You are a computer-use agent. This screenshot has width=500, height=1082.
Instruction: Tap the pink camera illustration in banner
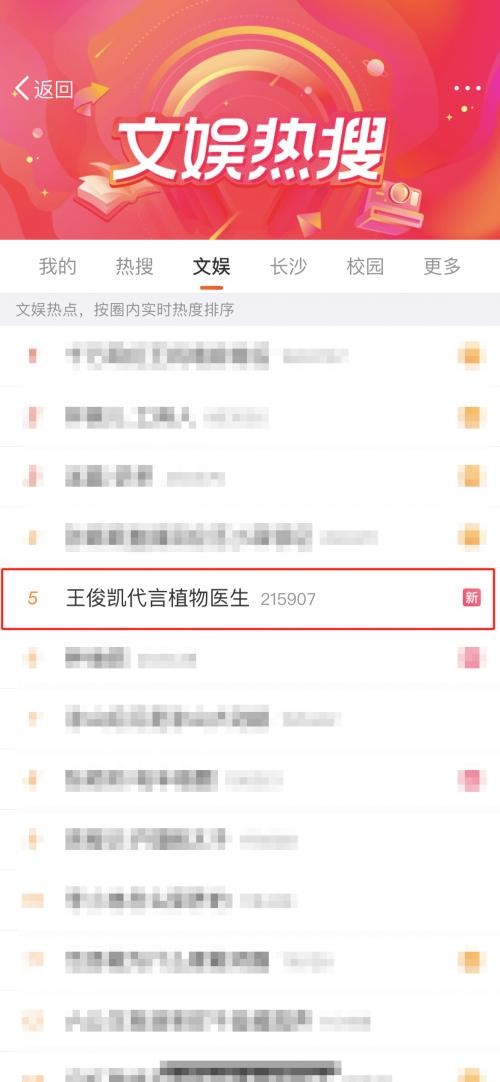point(393,204)
